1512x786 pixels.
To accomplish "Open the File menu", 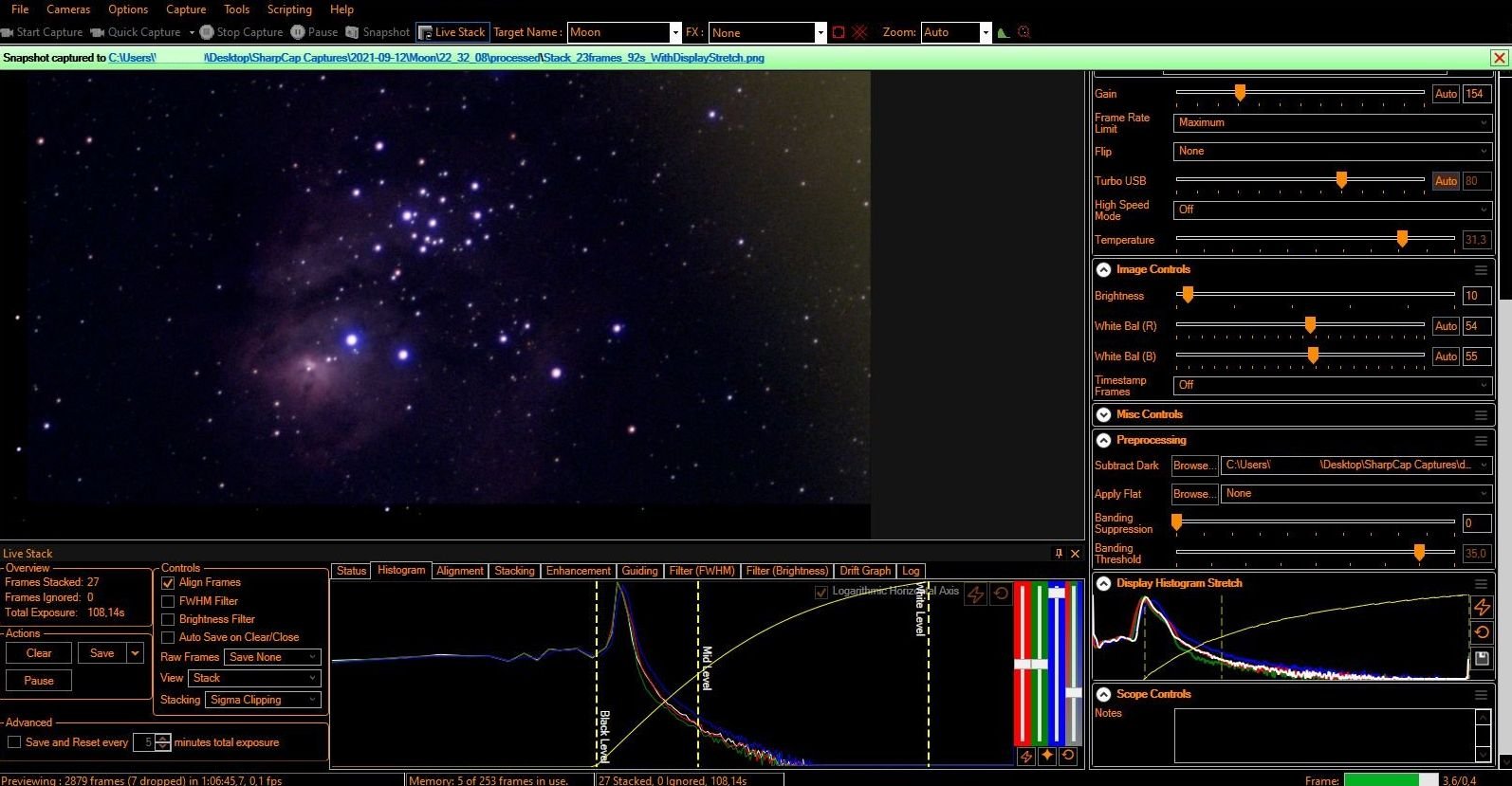I will (x=20, y=9).
